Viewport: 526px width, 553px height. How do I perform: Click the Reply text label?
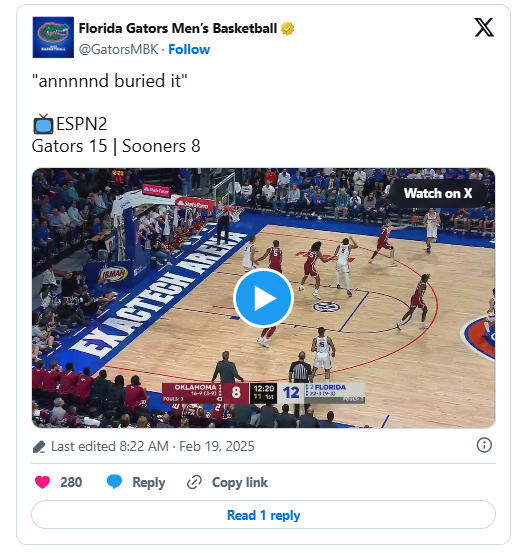coord(149,482)
